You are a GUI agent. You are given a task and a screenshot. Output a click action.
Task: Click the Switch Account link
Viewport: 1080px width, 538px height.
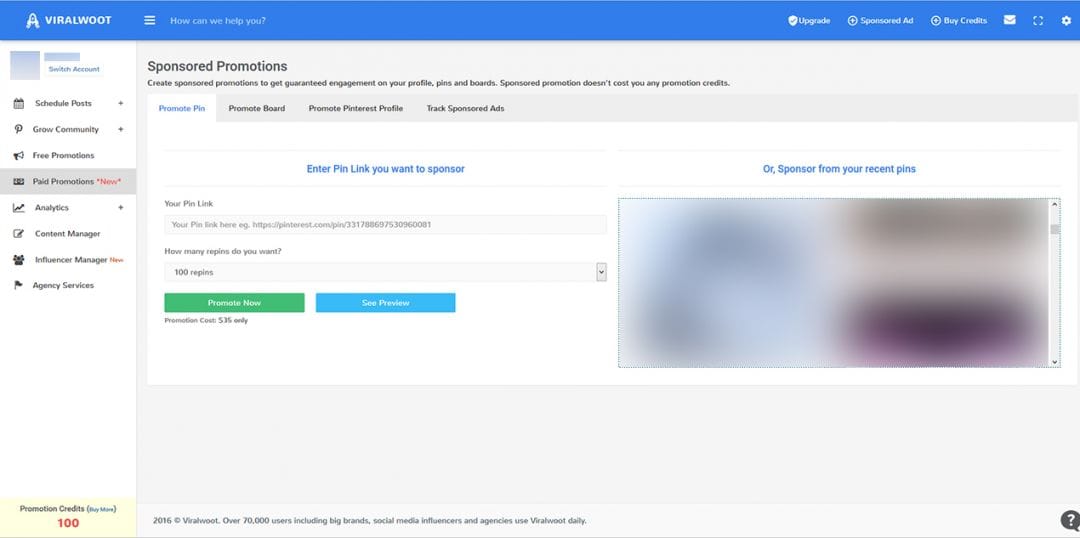[74, 69]
